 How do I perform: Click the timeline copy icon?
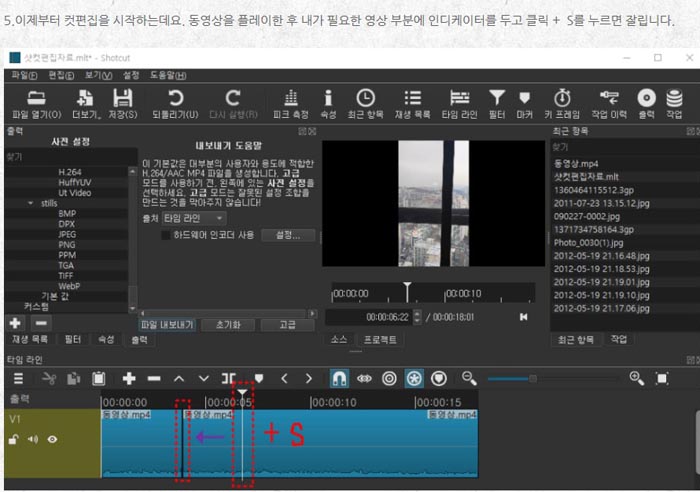[x=73, y=379]
